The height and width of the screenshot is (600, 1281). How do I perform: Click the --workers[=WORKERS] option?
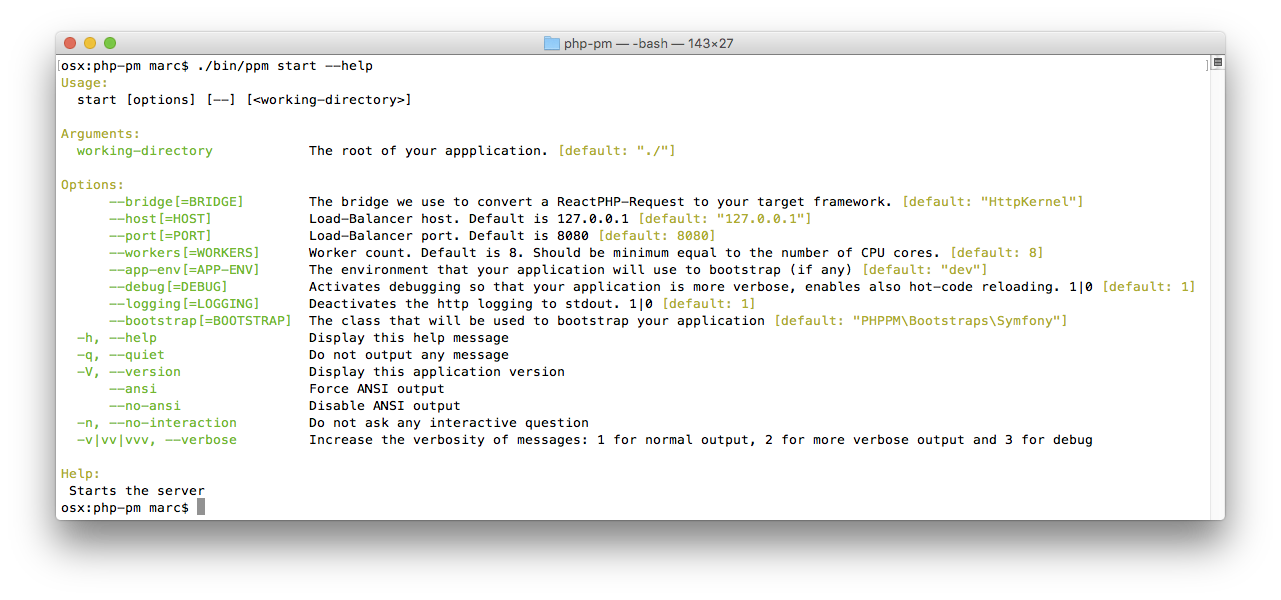point(184,252)
